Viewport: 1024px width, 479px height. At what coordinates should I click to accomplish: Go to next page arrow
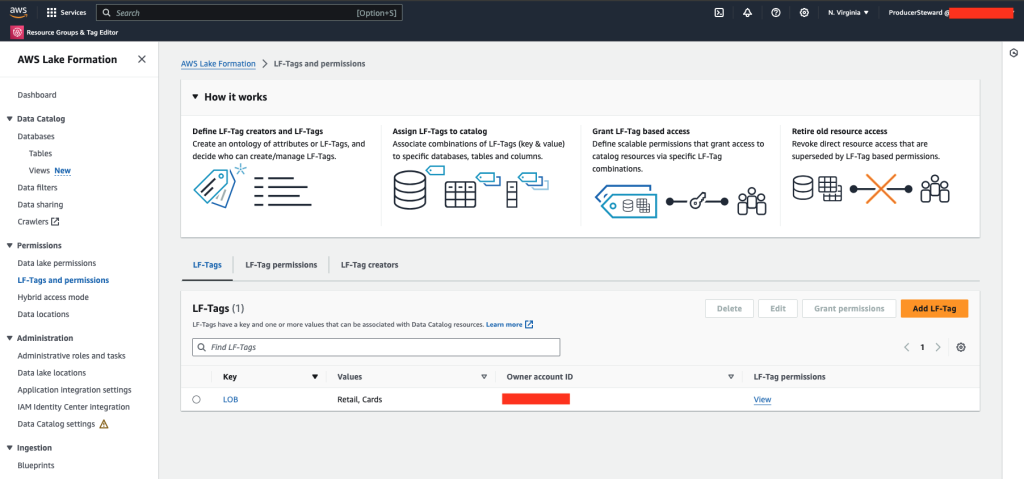tap(938, 347)
